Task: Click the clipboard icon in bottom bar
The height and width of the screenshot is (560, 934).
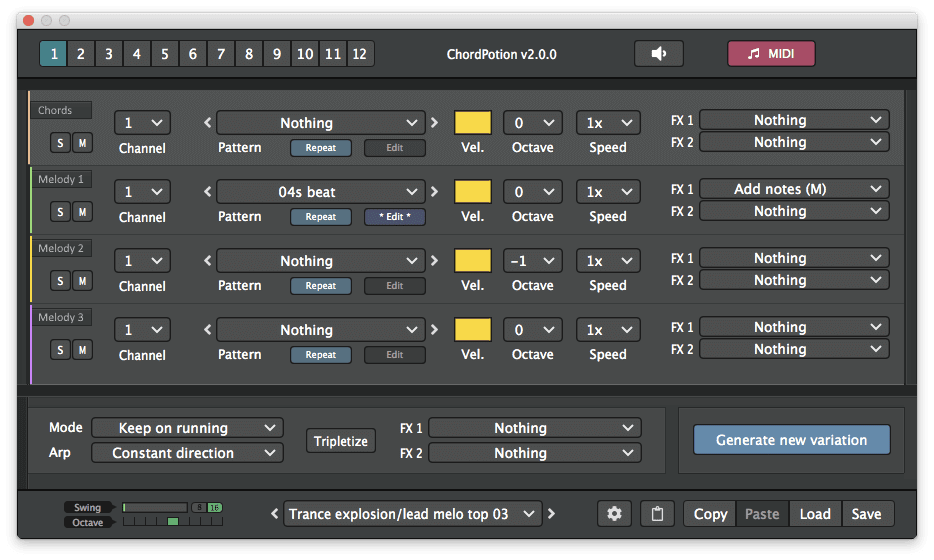Action: [657, 514]
